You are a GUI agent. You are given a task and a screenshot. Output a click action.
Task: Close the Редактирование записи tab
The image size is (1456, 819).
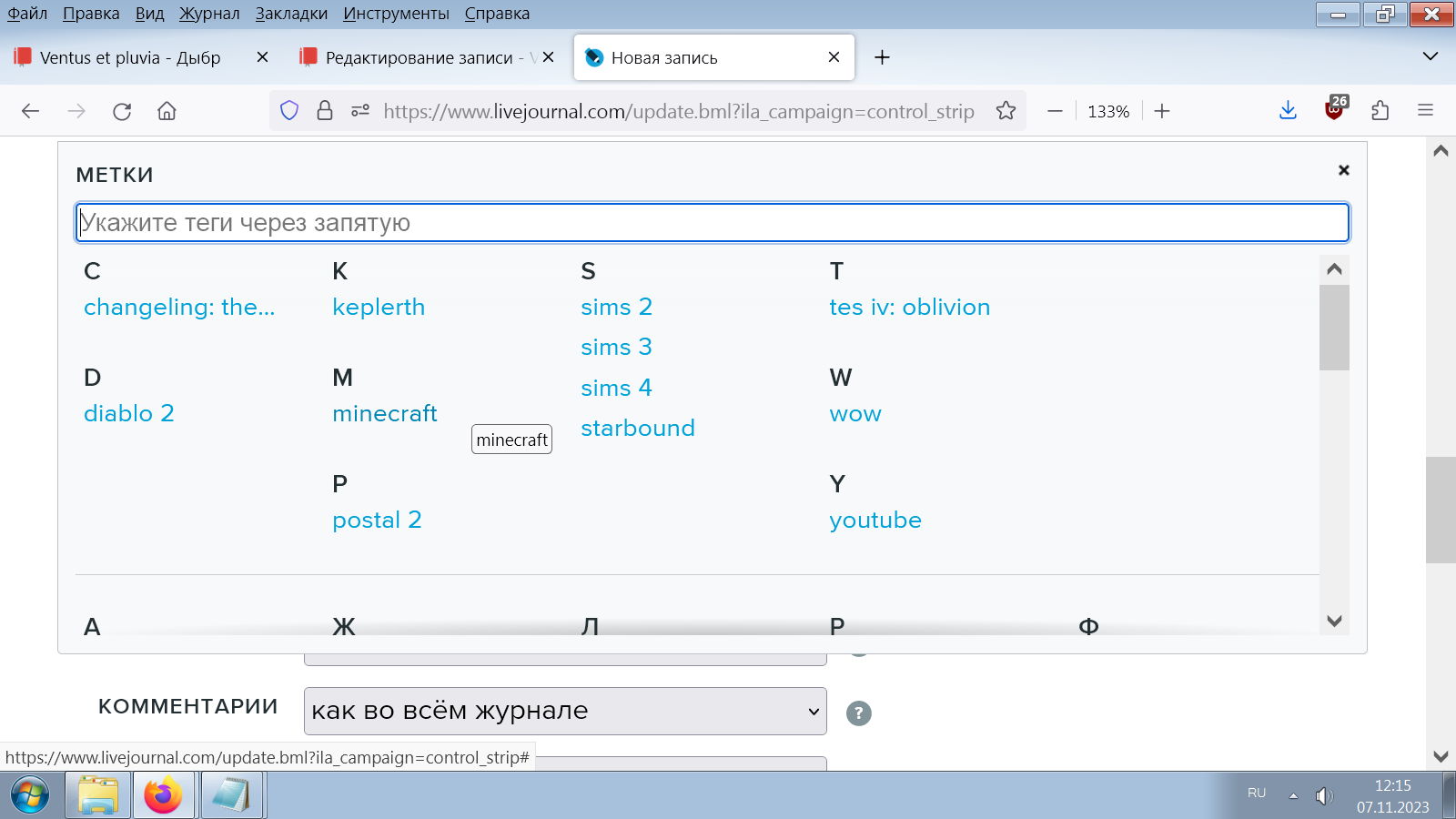coord(548,57)
